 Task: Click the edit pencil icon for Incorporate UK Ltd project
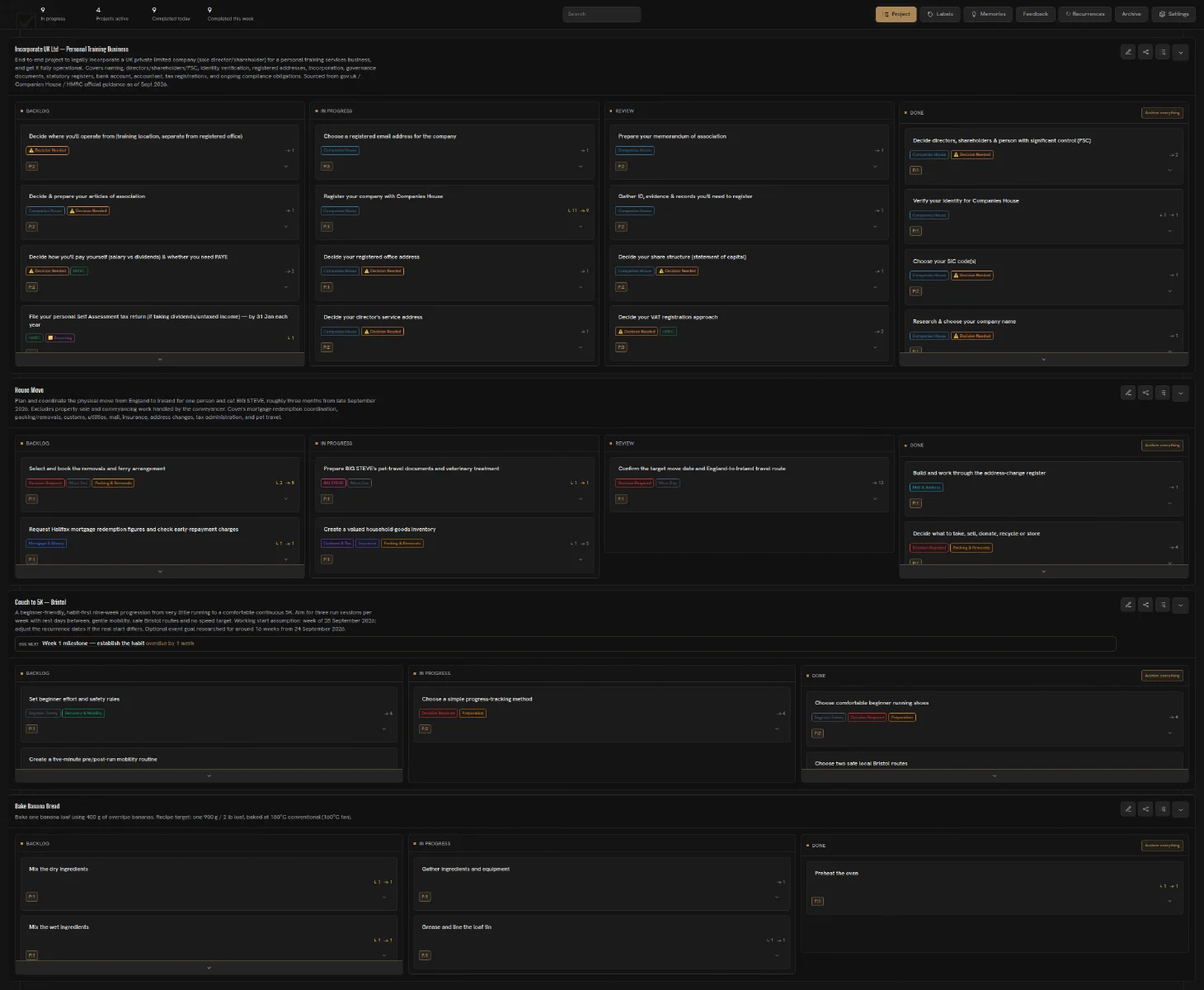[1128, 52]
